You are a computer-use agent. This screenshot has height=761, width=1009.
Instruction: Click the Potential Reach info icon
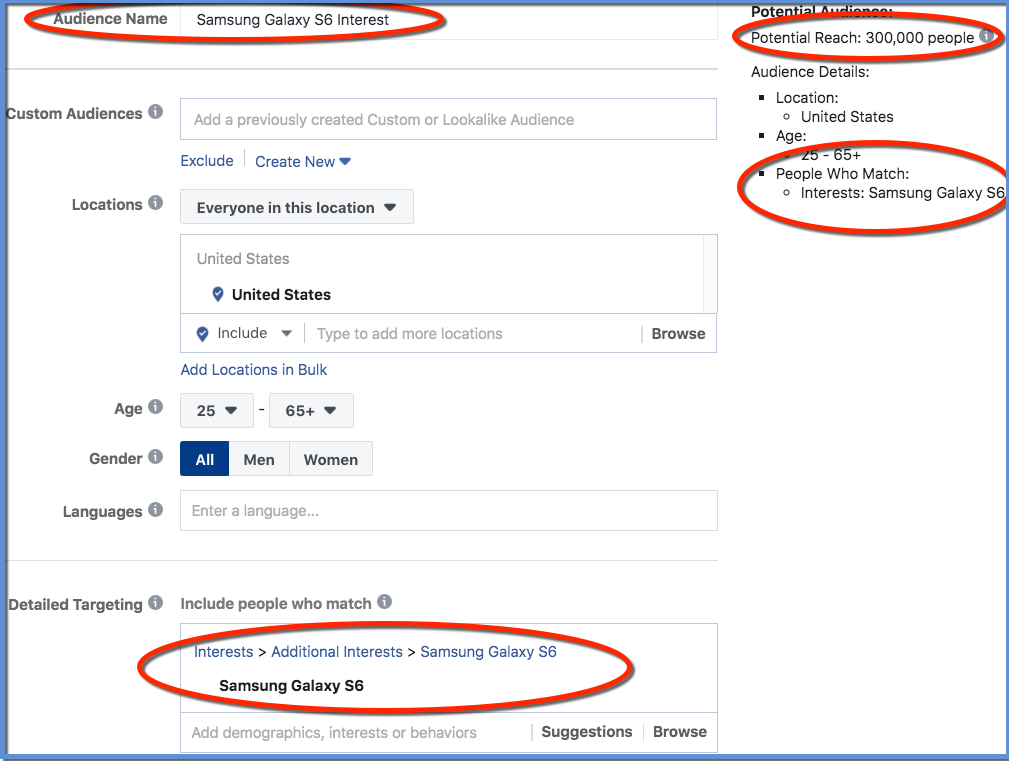[986, 36]
